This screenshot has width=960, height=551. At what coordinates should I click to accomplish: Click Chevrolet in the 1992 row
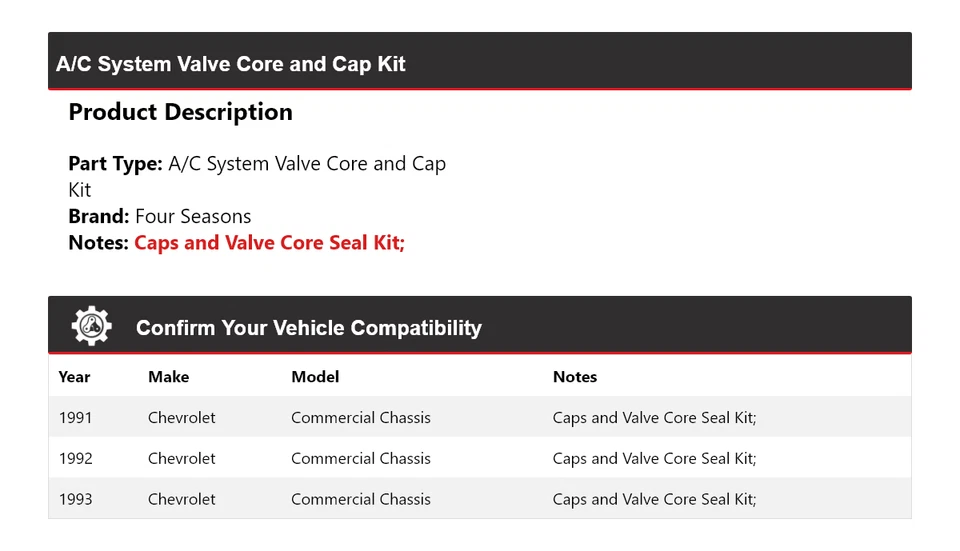(x=181, y=458)
